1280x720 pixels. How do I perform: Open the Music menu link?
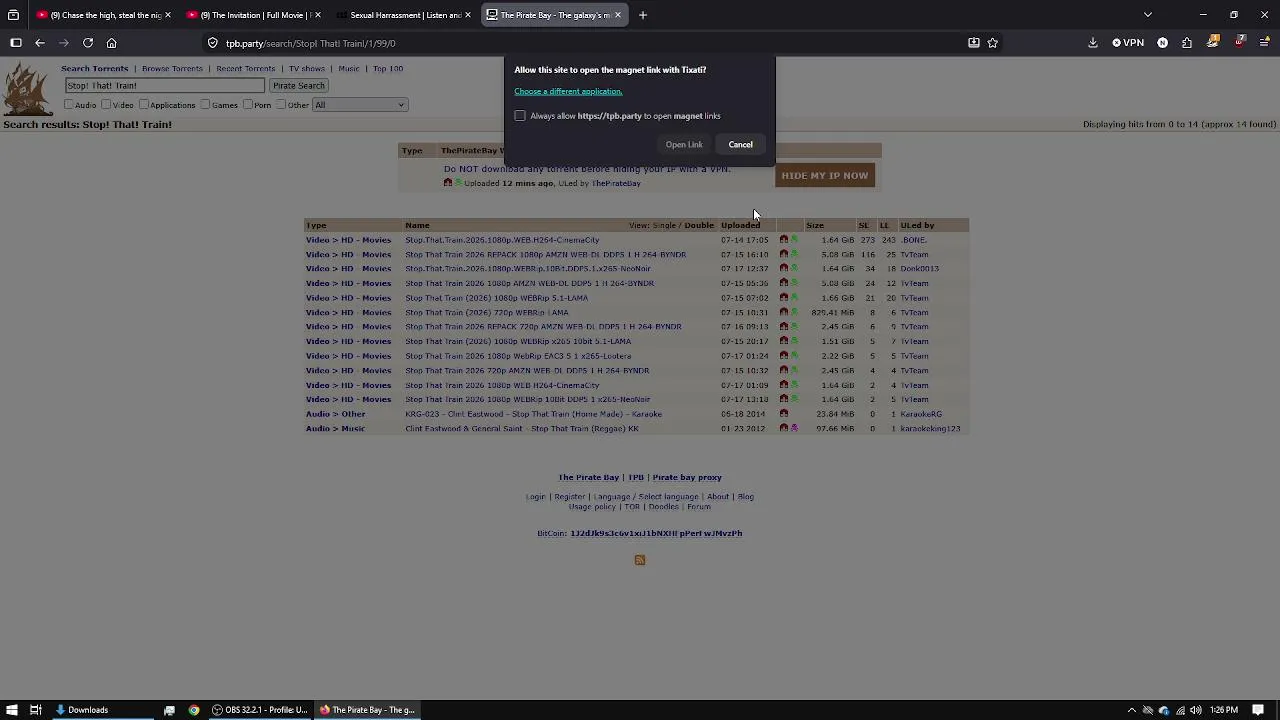tap(349, 69)
